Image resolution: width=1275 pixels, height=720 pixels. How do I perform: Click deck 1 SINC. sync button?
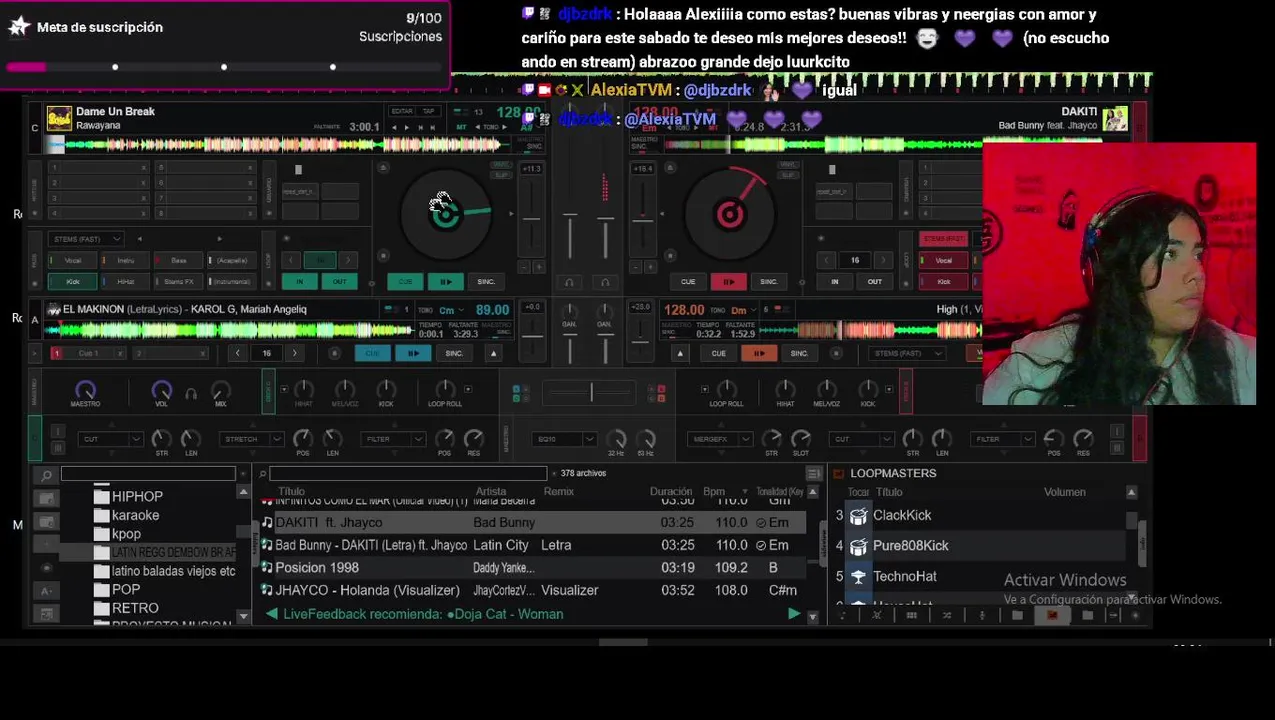click(486, 282)
